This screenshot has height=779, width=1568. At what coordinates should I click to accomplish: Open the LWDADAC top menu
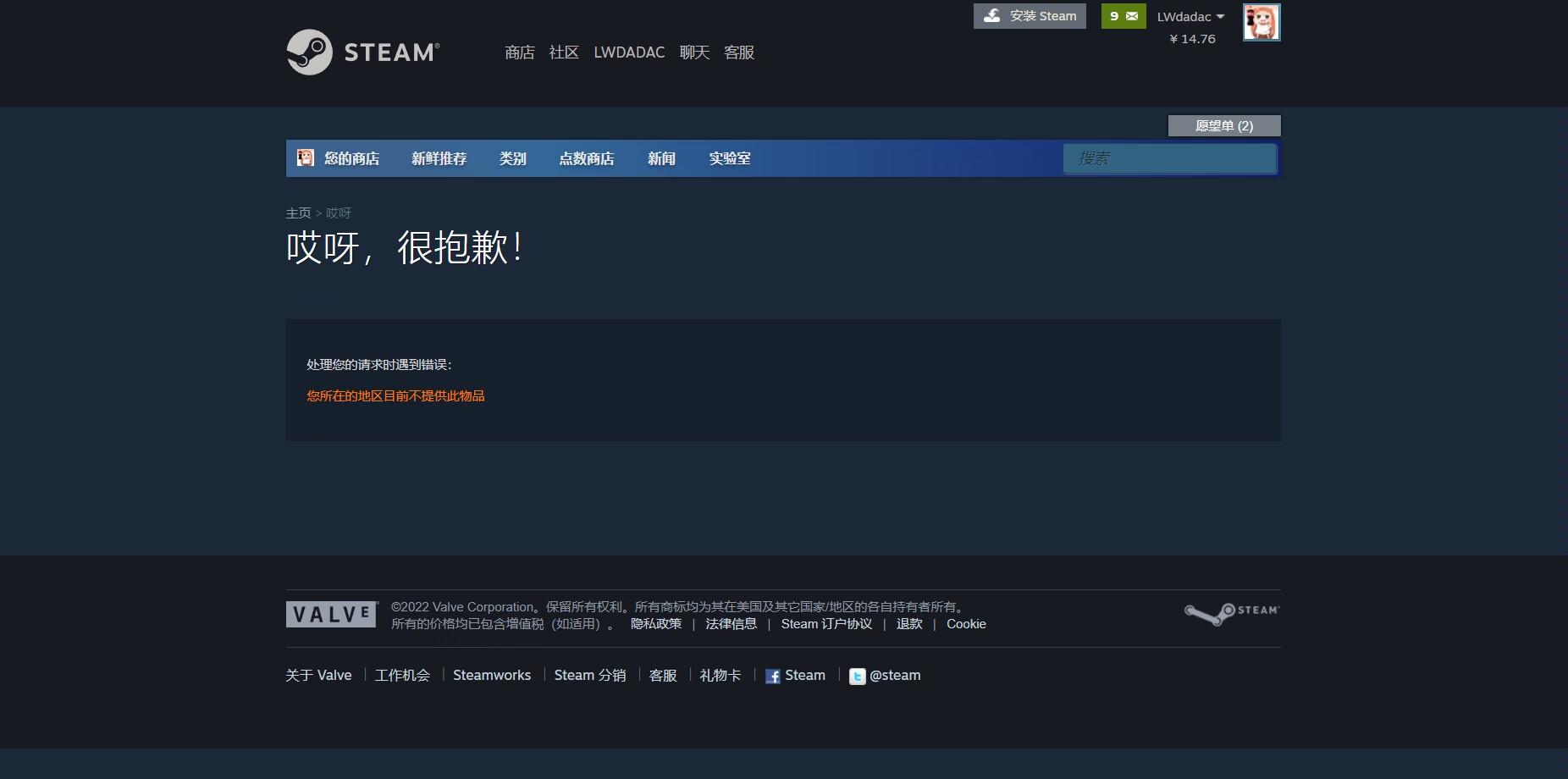click(x=629, y=52)
